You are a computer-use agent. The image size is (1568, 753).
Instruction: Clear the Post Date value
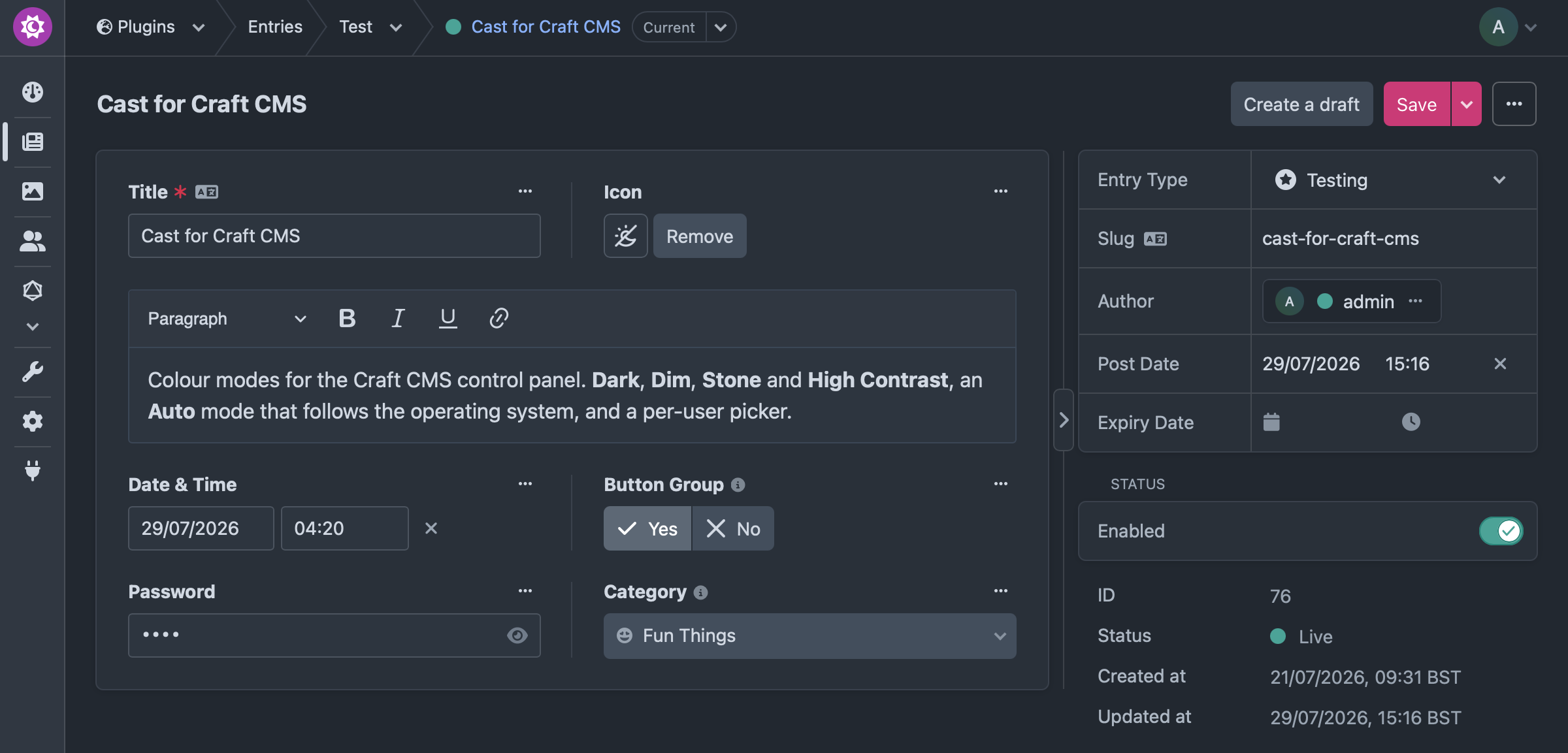pos(1500,364)
